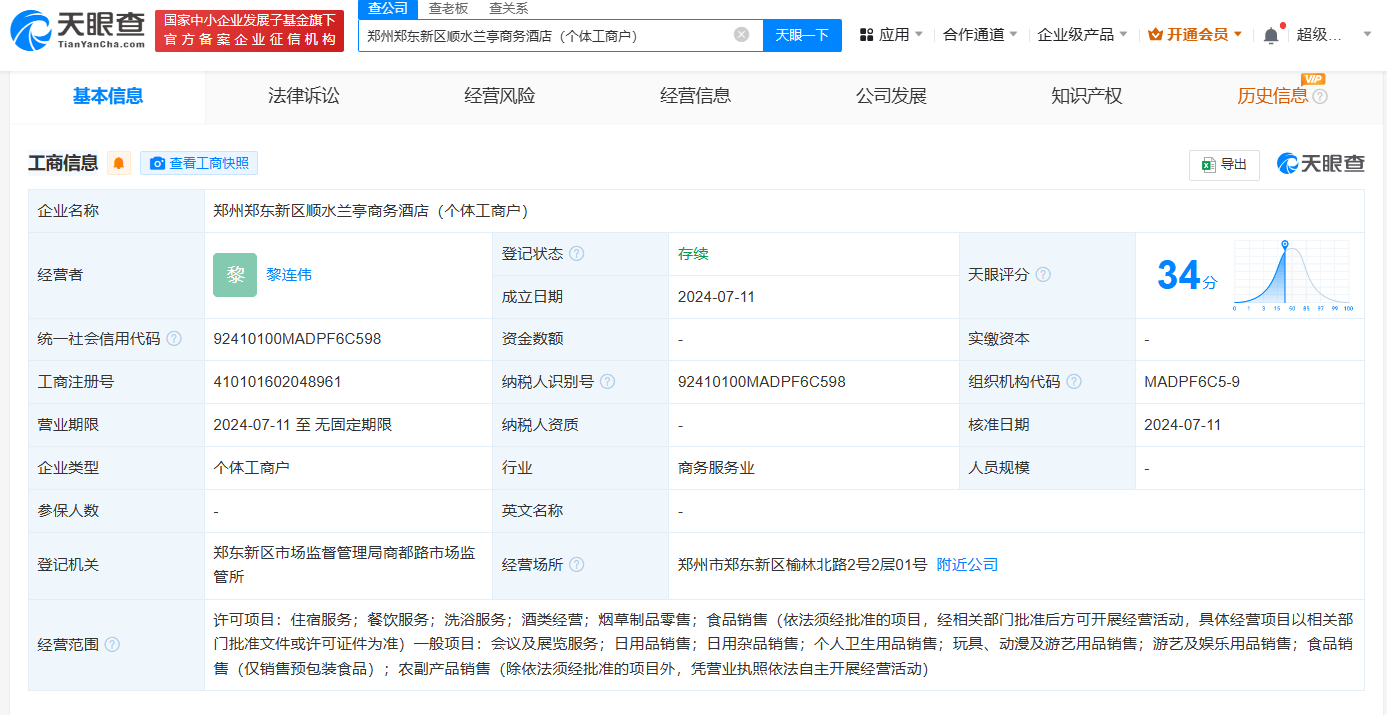Image resolution: width=1387 pixels, height=715 pixels.
Task: Click the orange alert bell beside 工商信息
Action: (119, 163)
